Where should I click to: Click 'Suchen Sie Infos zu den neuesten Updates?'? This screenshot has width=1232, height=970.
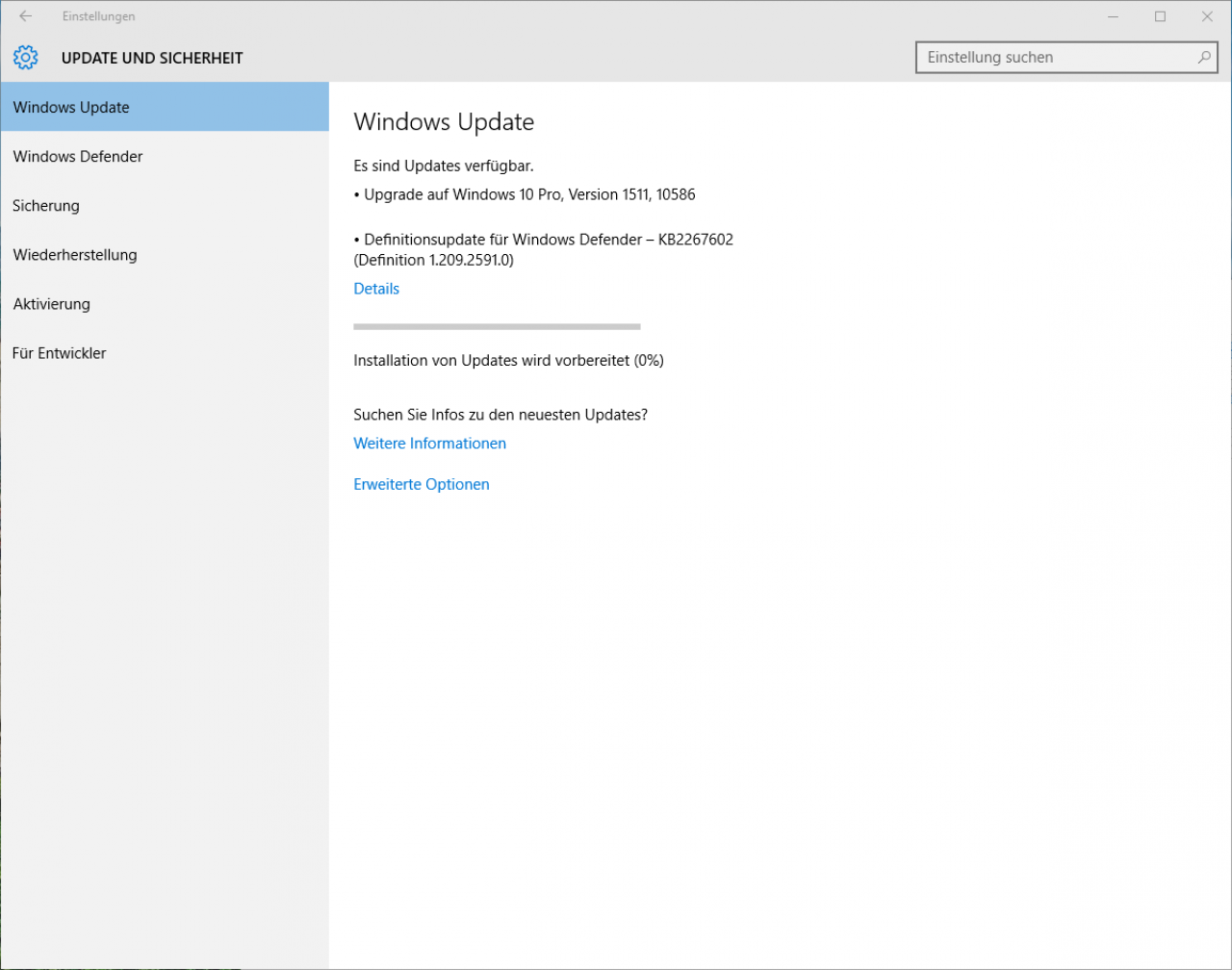pyautogui.click(x=500, y=415)
